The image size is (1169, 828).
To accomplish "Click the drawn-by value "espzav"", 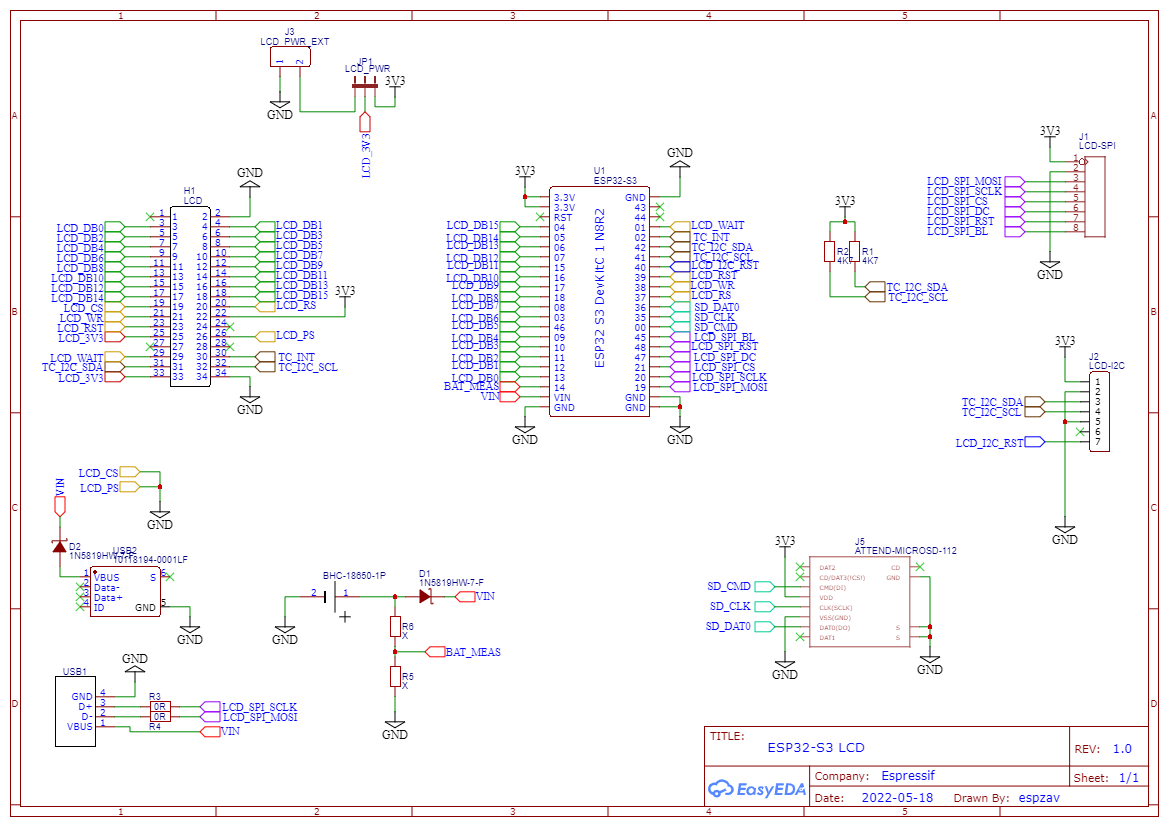I will (x=1039, y=797).
